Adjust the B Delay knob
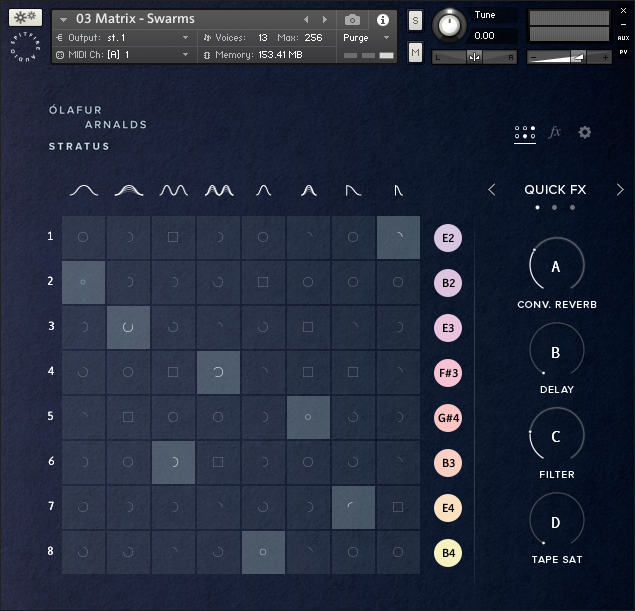The image size is (635, 611). [556, 350]
